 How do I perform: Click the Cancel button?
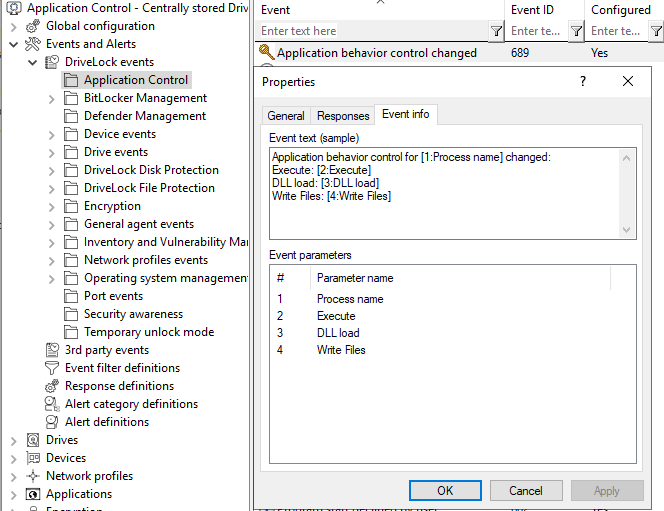coord(526,491)
